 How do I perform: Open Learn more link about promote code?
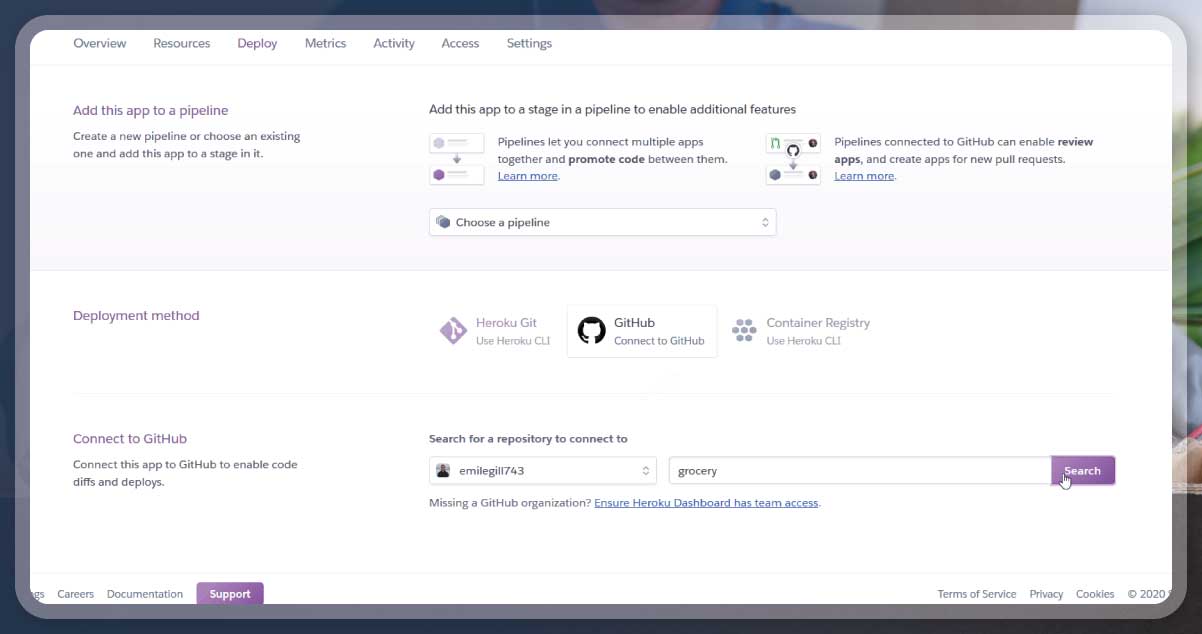[x=528, y=176]
